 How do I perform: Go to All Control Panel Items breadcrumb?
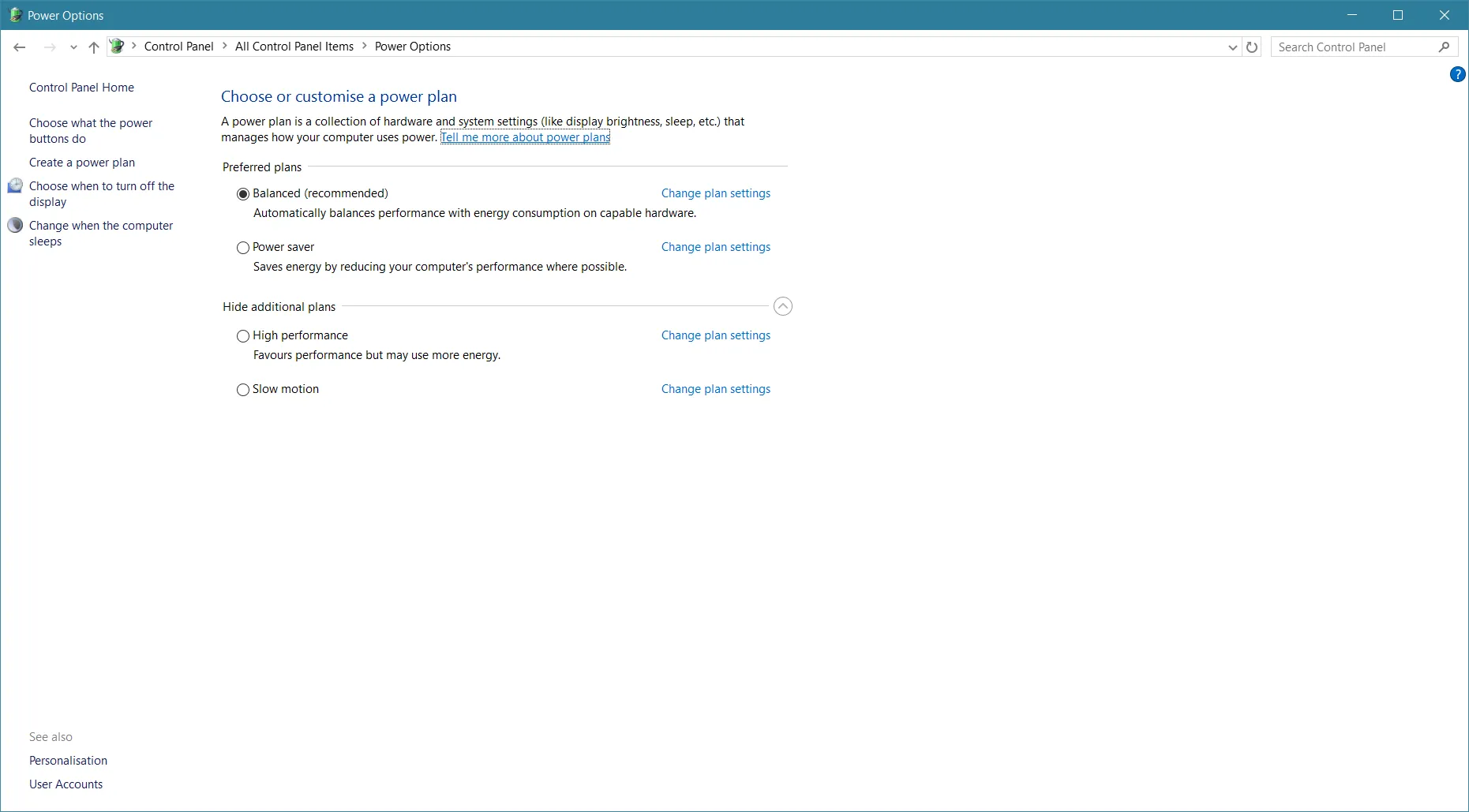pos(294,47)
